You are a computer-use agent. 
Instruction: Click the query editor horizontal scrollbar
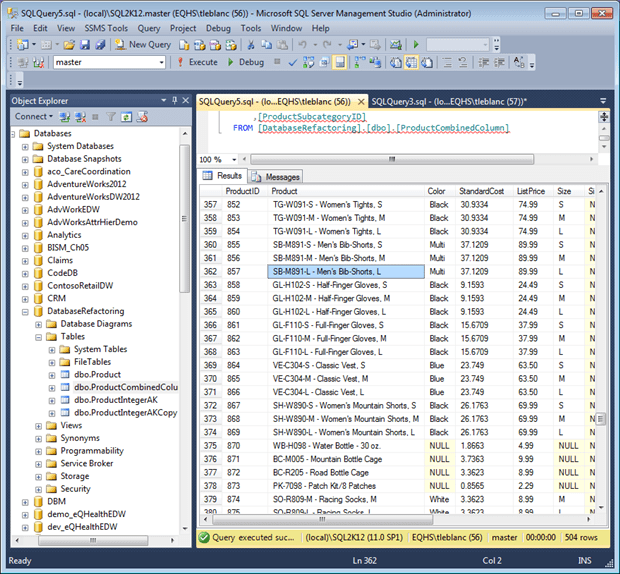point(392,159)
